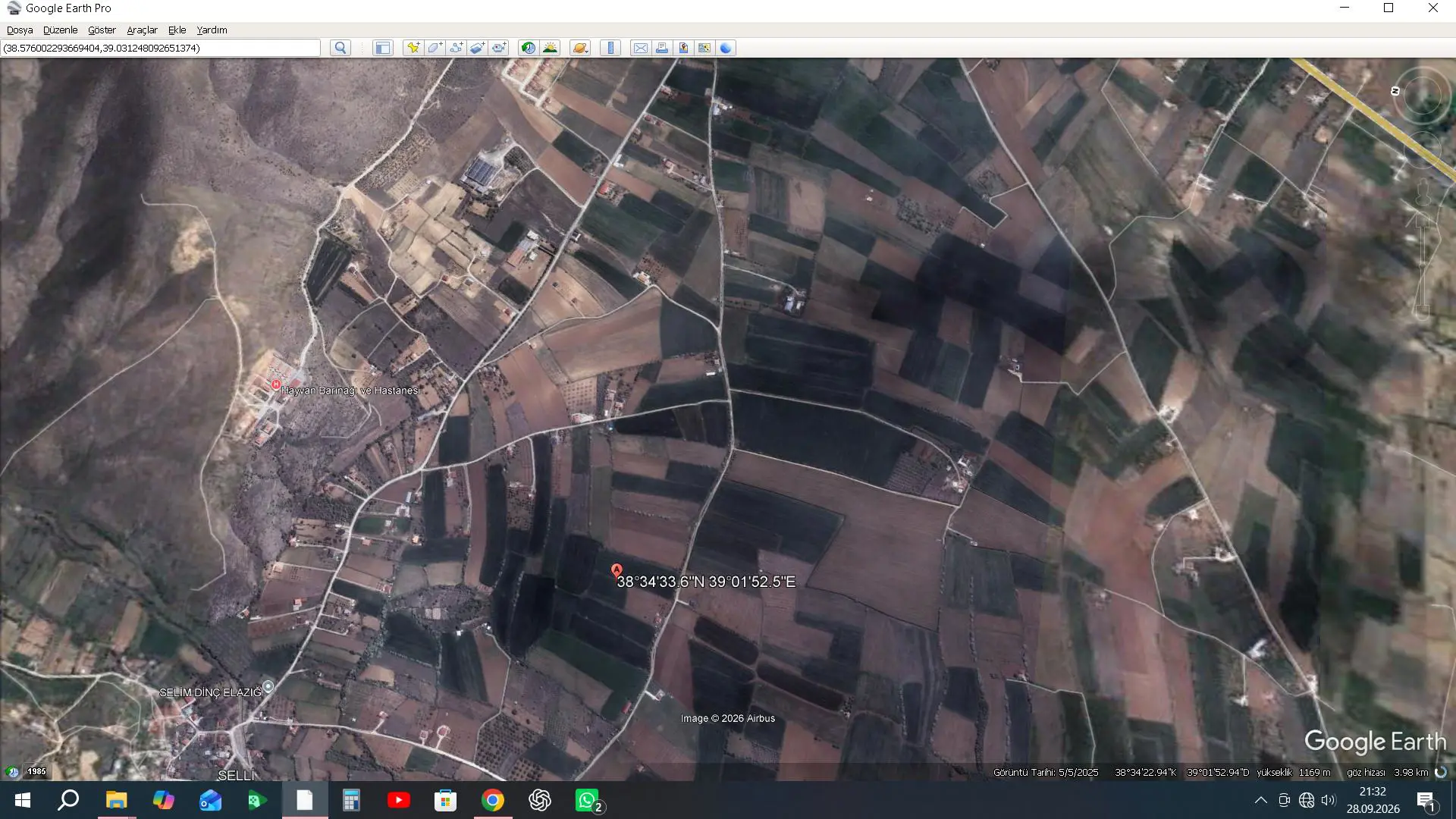Open YouTube app in taskbar
Viewport: 1456px width, 819px height.
(x=398, y=800)
